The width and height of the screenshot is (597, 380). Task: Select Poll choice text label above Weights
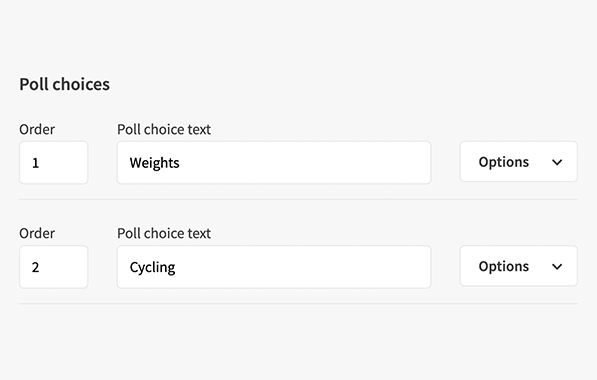coord(164,129)
